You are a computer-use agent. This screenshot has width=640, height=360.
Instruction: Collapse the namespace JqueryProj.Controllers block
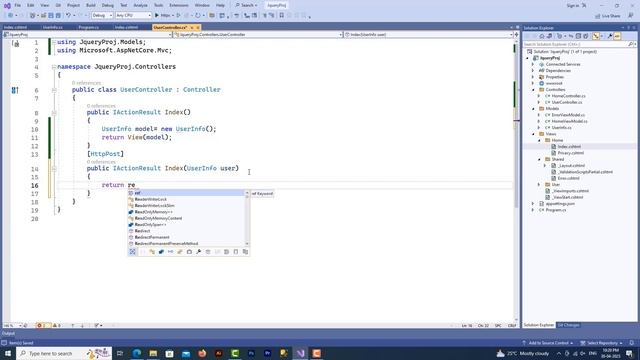click(54, 67)
